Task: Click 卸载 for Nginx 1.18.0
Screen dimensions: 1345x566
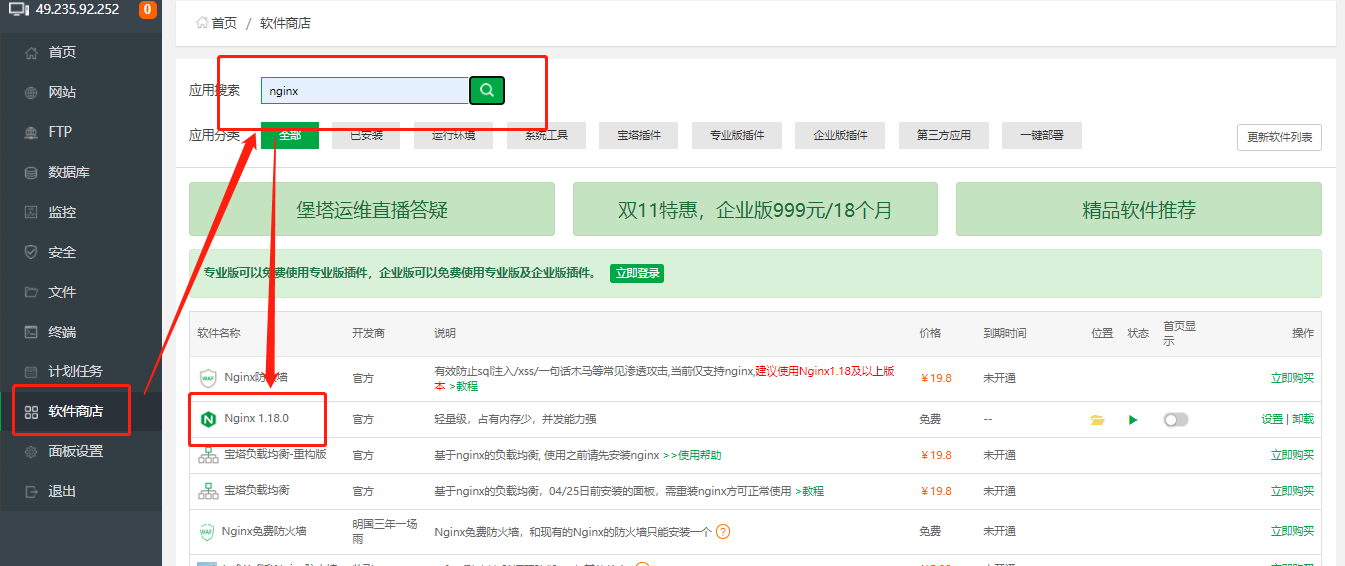Action: pyautogui.click(x=1303, y=419)
